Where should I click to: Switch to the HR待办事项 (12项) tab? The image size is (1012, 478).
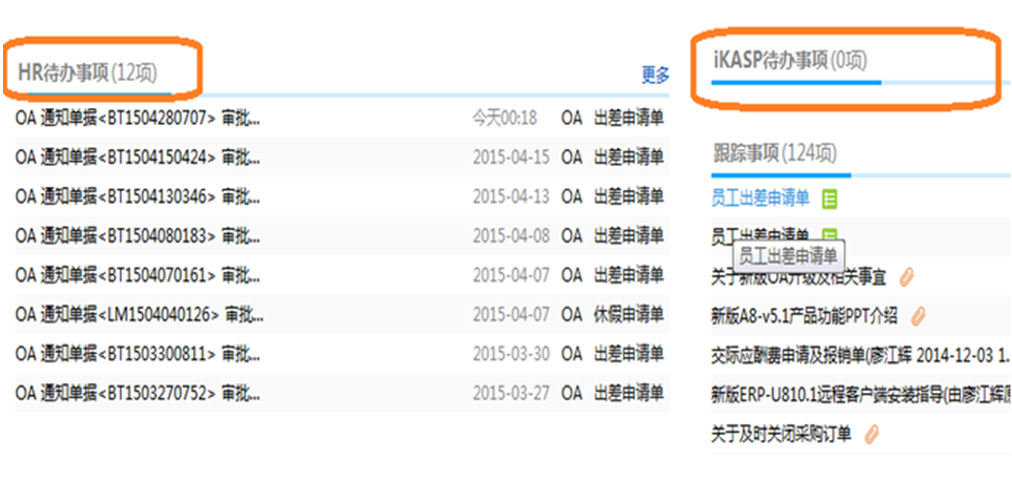[87, 73]
